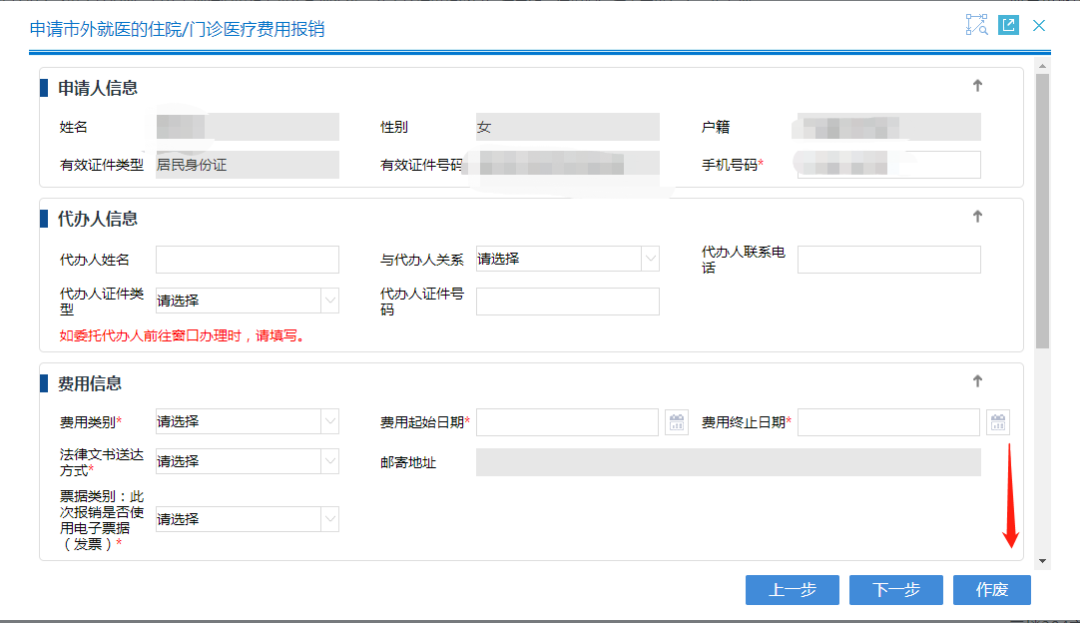
Task: Click the 手机号码 input field
Action: click(x=888, y=164)
